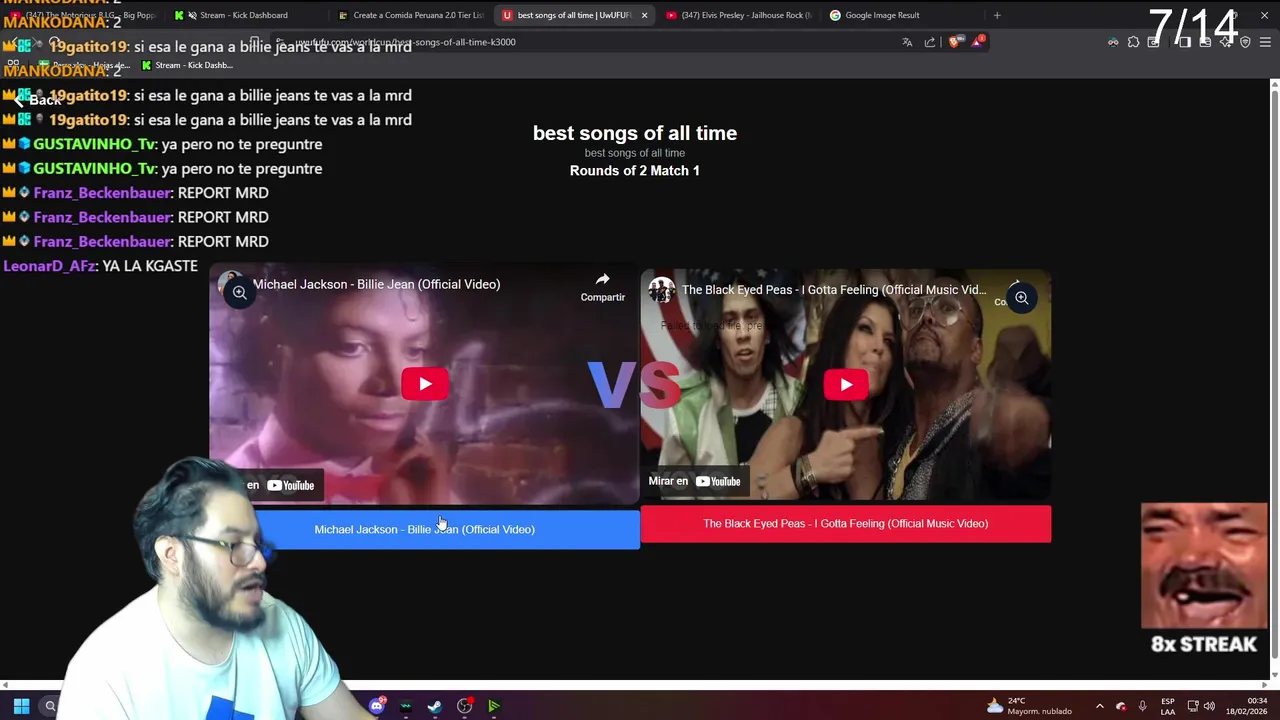The width and height of the screenshot is (1280, 720).
Task: Zoom the I Gotta Feeling video with magnifier icon
Action: click(1021, 298)
